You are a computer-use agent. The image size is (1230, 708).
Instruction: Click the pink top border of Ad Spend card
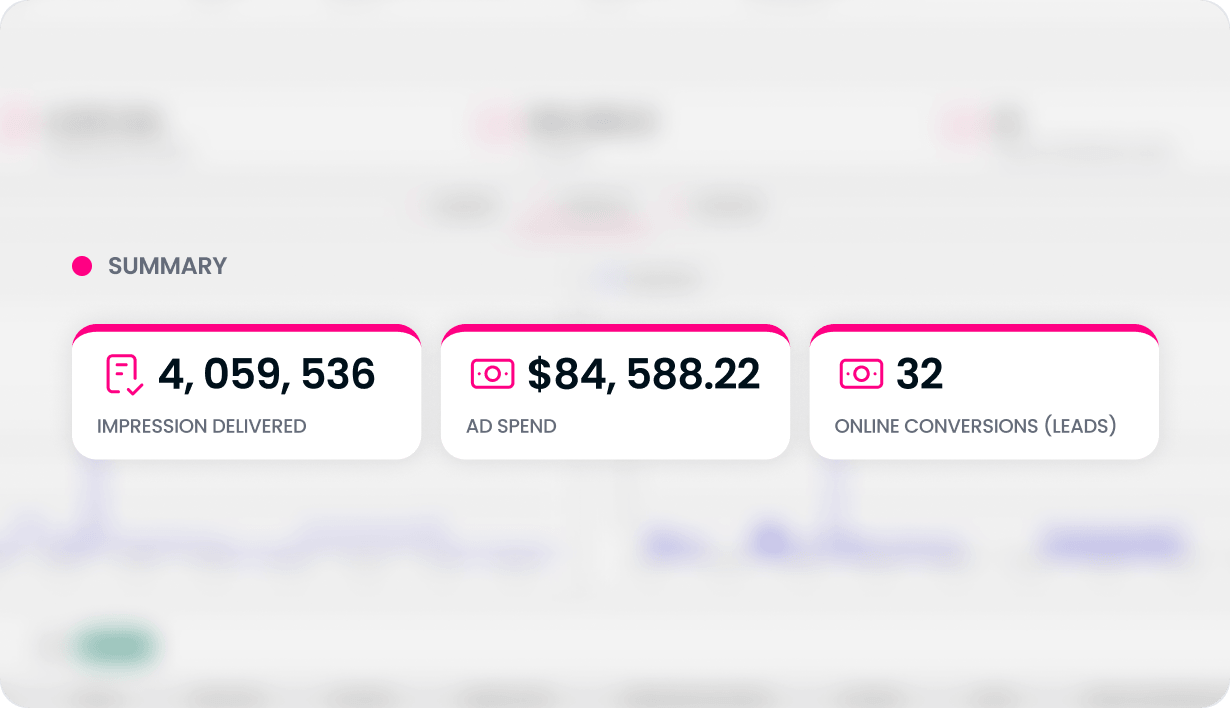(615, 328)
